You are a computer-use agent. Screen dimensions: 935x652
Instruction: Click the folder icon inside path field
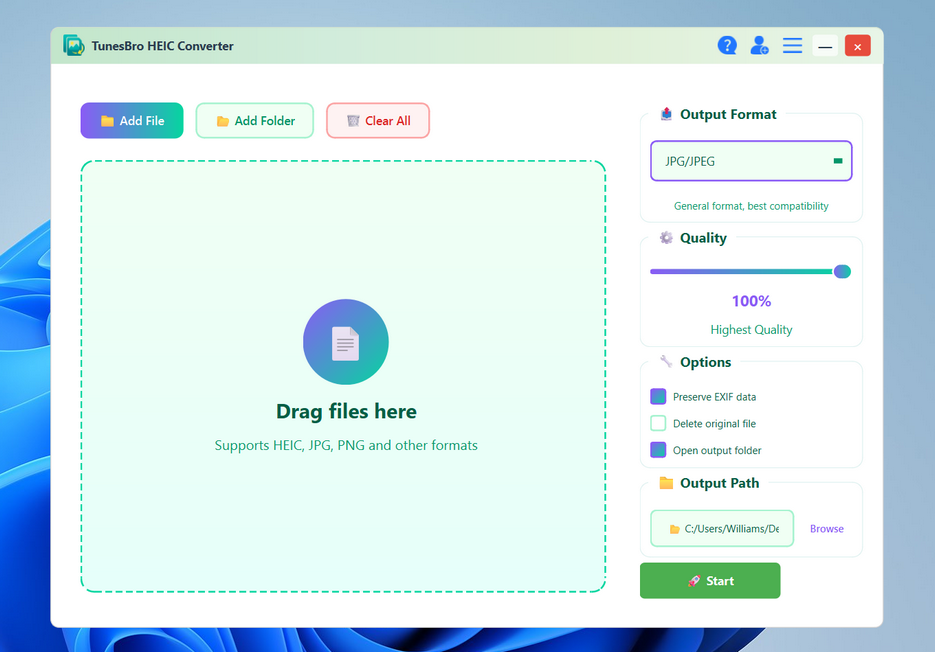(674, 529)
